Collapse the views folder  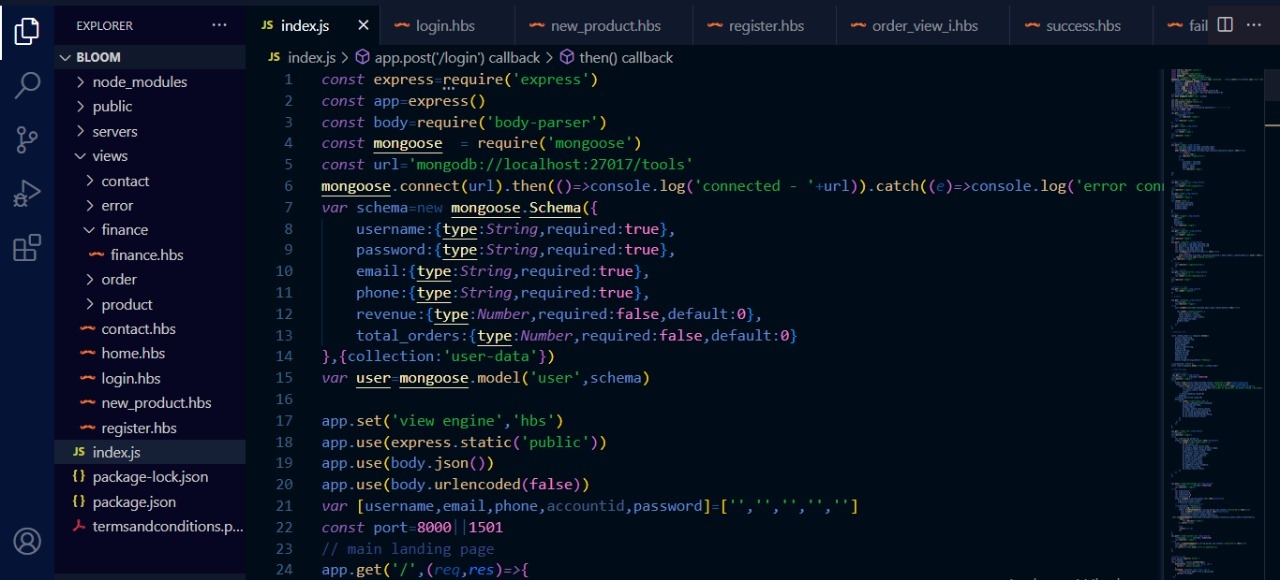click(x=109, y=156)
